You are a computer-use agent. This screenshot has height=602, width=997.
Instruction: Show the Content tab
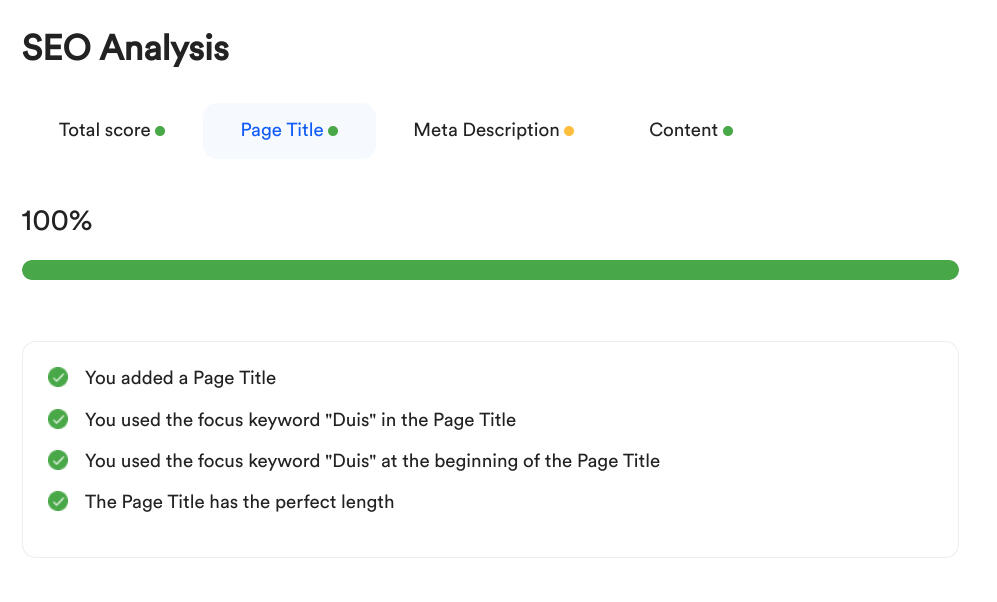[x=683, y=130]
